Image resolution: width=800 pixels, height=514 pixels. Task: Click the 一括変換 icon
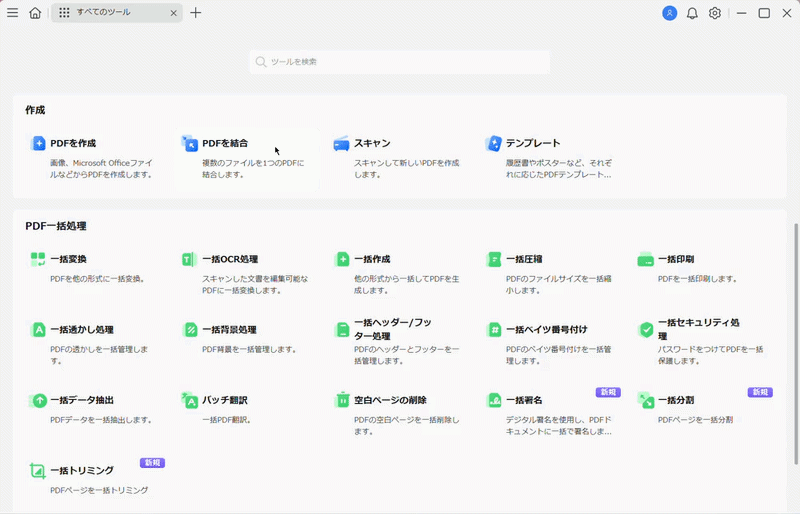[38, 259]
